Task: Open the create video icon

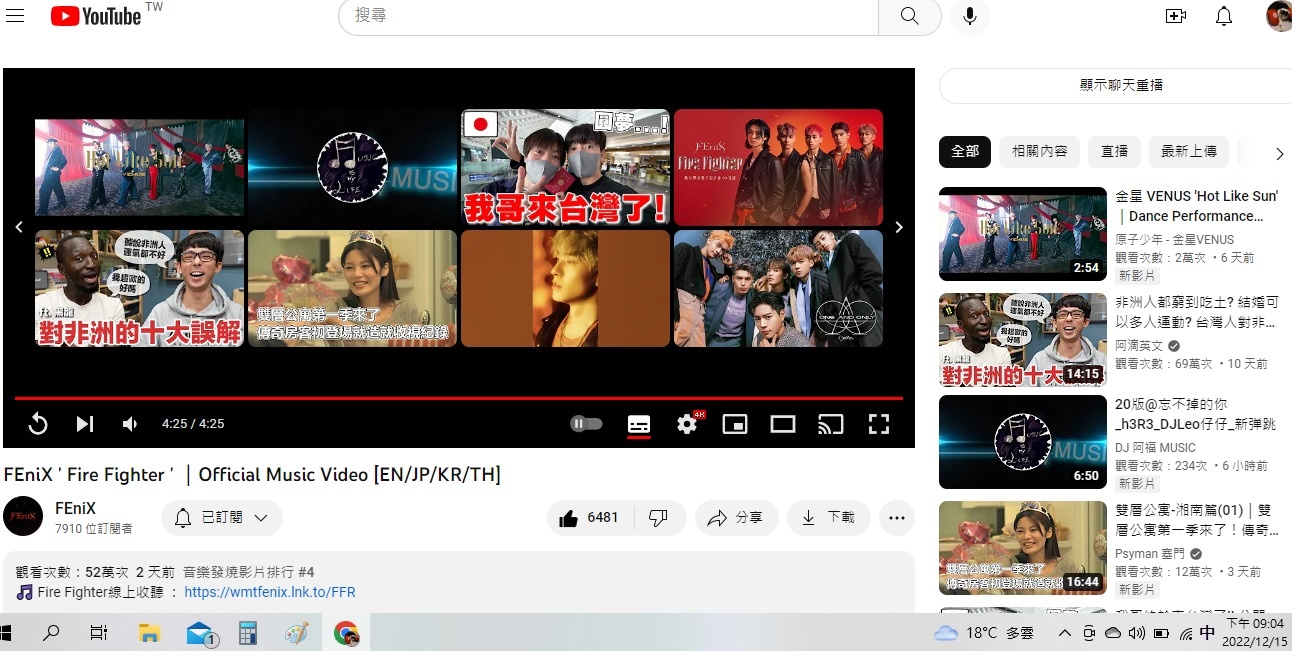Action: [1176, 16]
